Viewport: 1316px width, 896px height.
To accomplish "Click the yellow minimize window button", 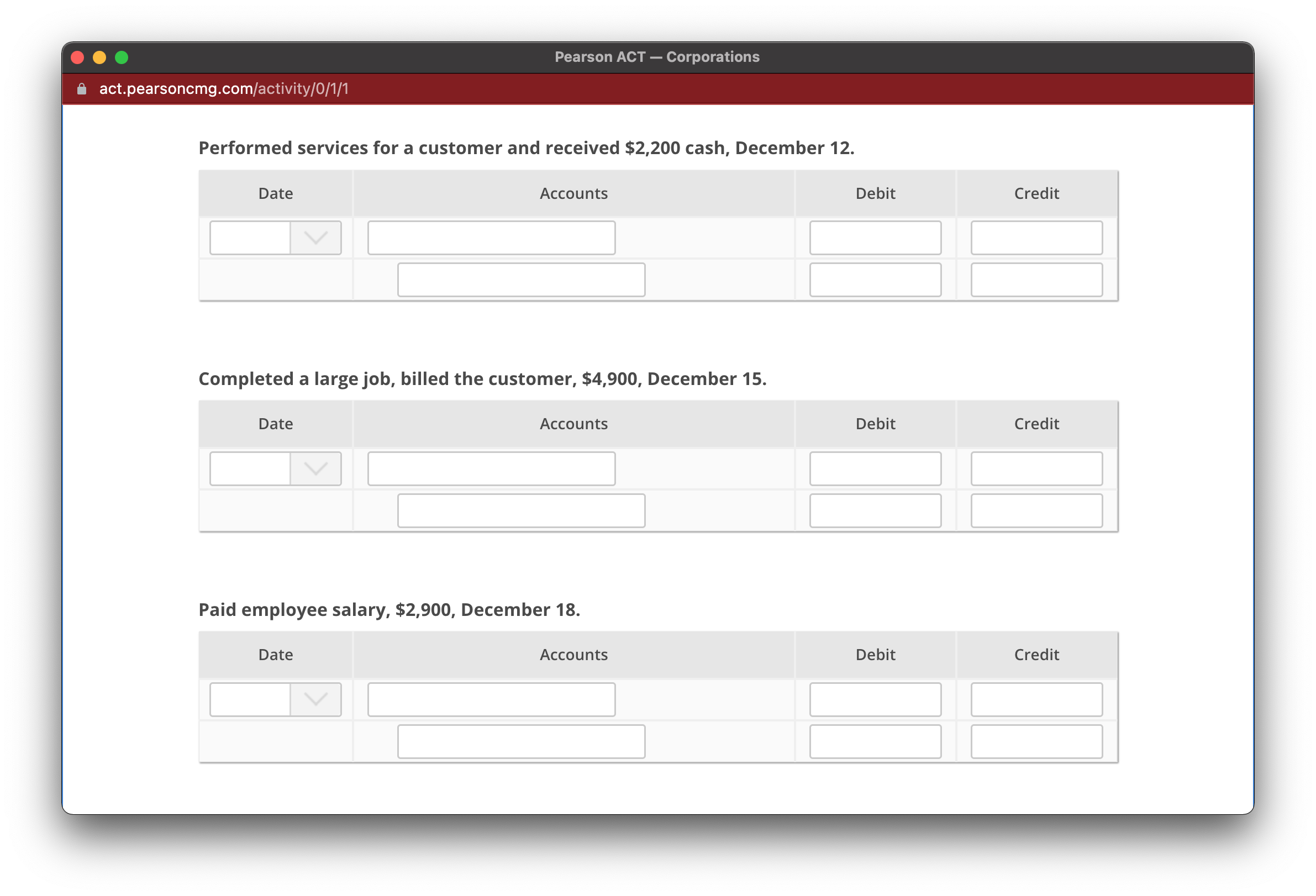I will pyautogui.click(x=99, y=58).
